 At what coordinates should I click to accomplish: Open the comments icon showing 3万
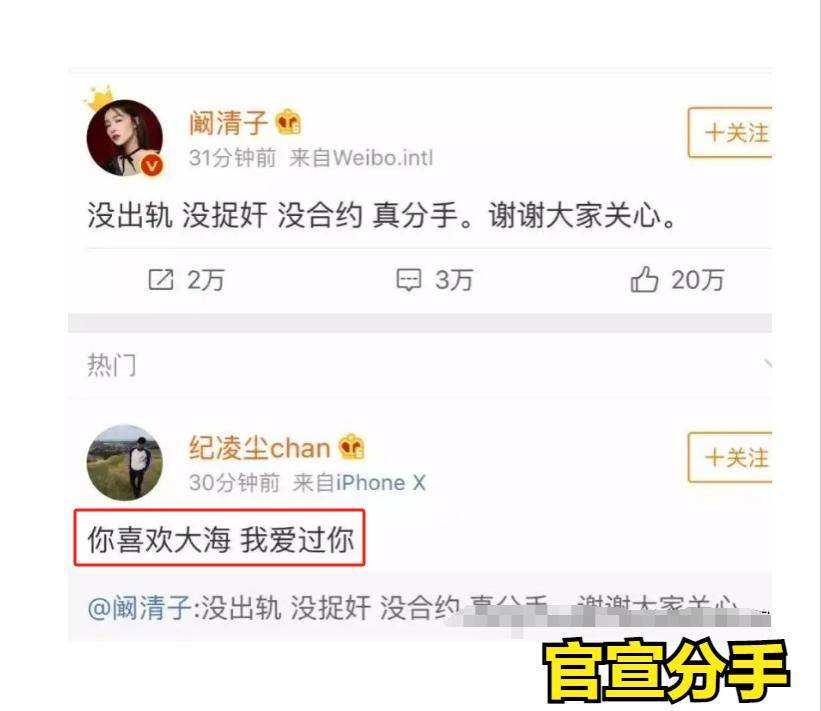coord(408,280)
